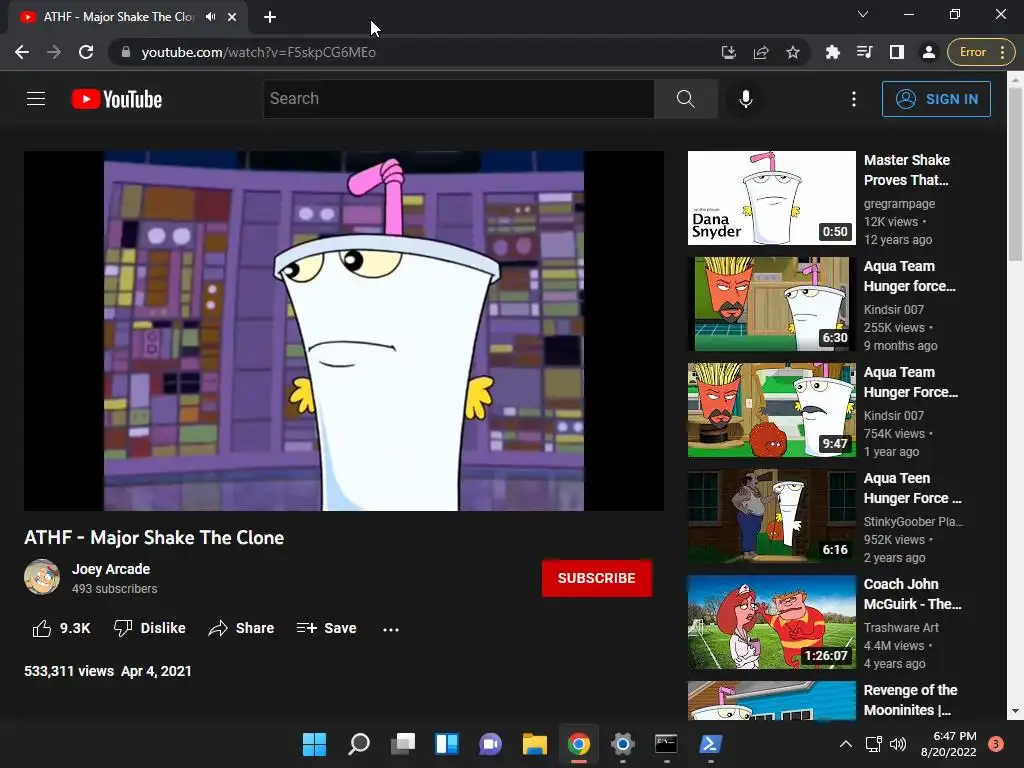Open media controls in Chrome toolbar

865,52
